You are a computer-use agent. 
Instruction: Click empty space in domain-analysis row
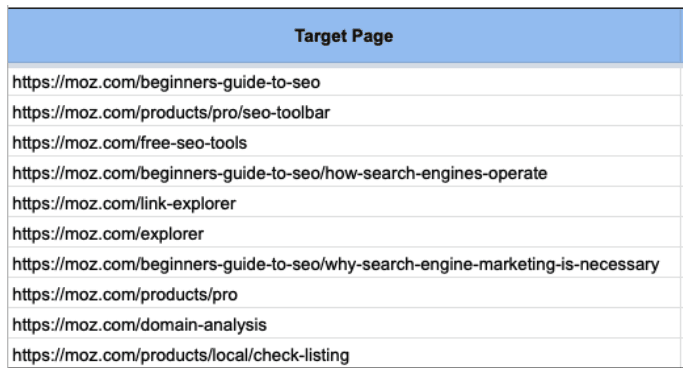coord(473,325)
